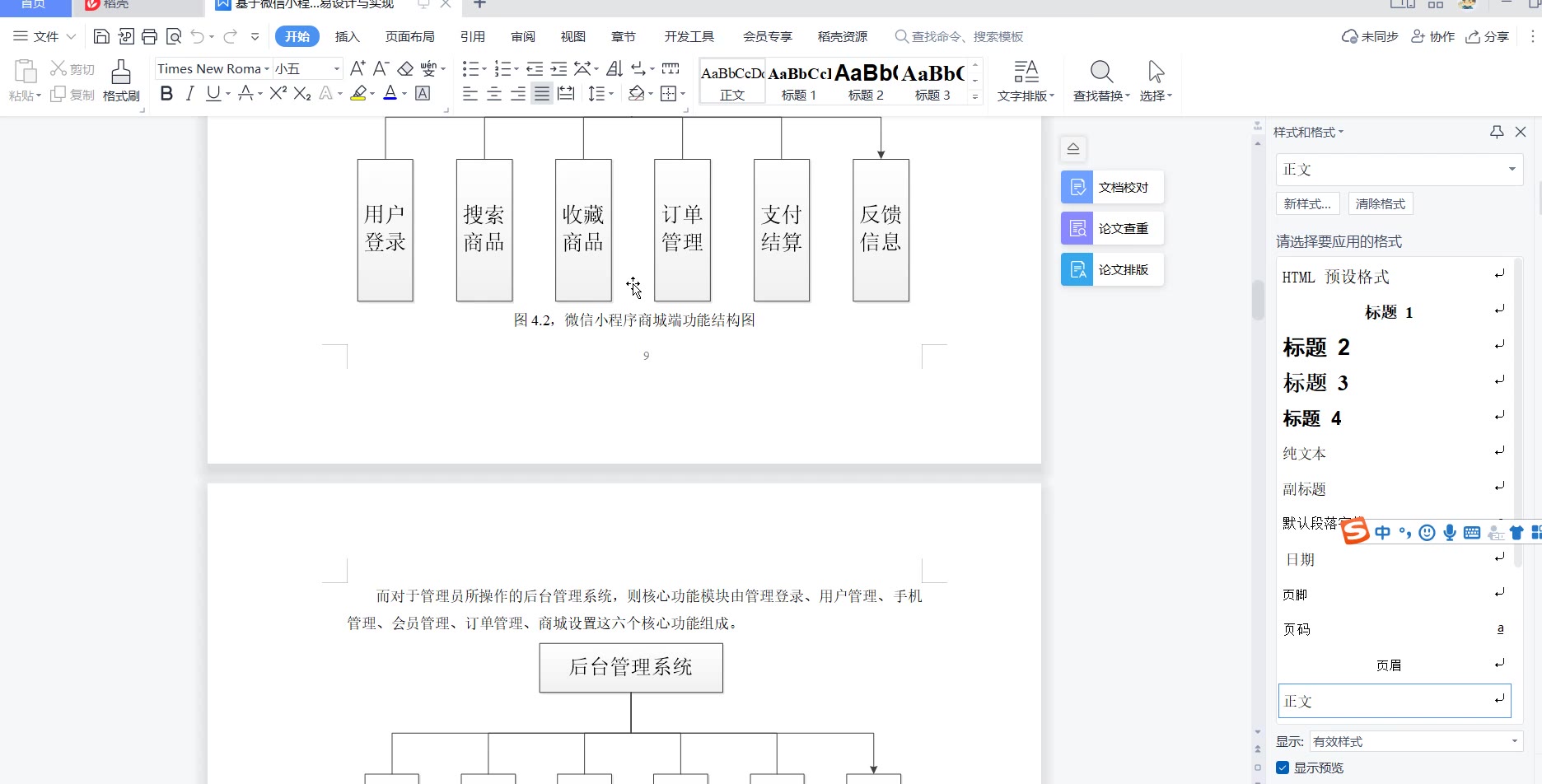This screenshot has width=1542, height=784.
Task: Open the font name dropdown
Action: pyautogui.click(x=266, y=69)
